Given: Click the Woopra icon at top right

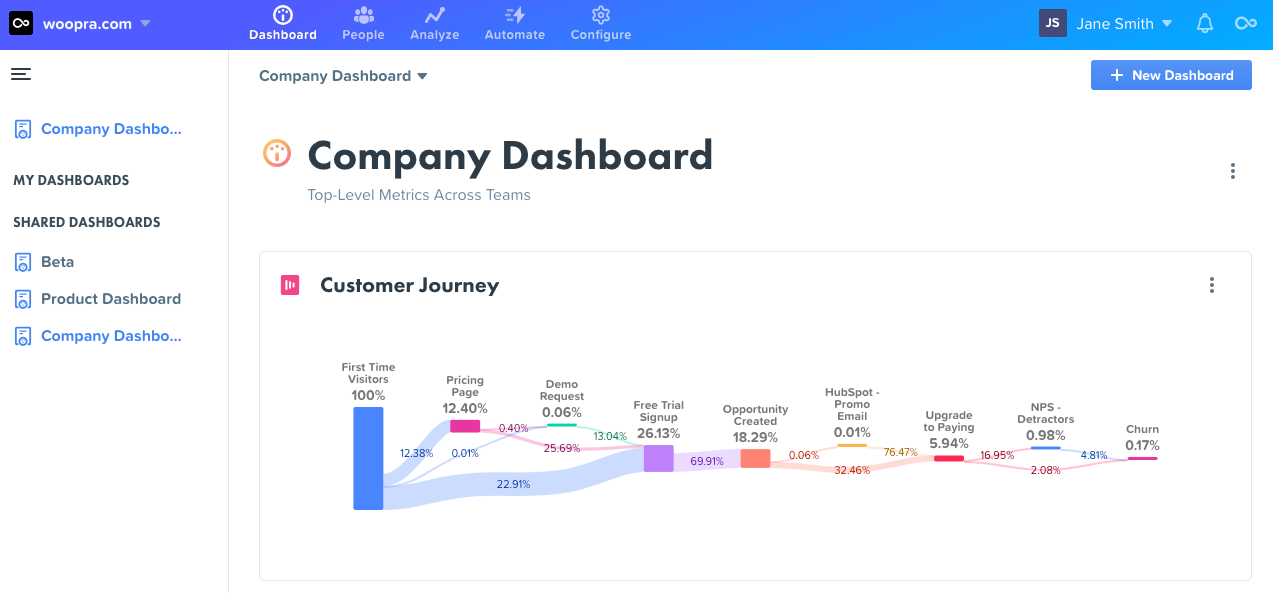Looking at the screenshot, I should [1245, 22].
